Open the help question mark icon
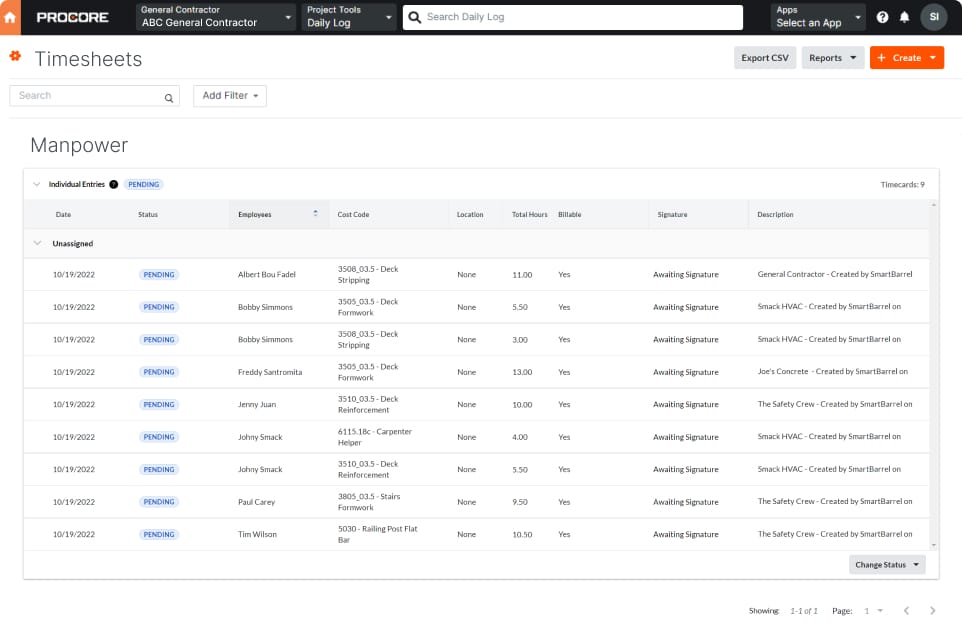The width and height of the screenshot is (962, 644). pos(882,17)
